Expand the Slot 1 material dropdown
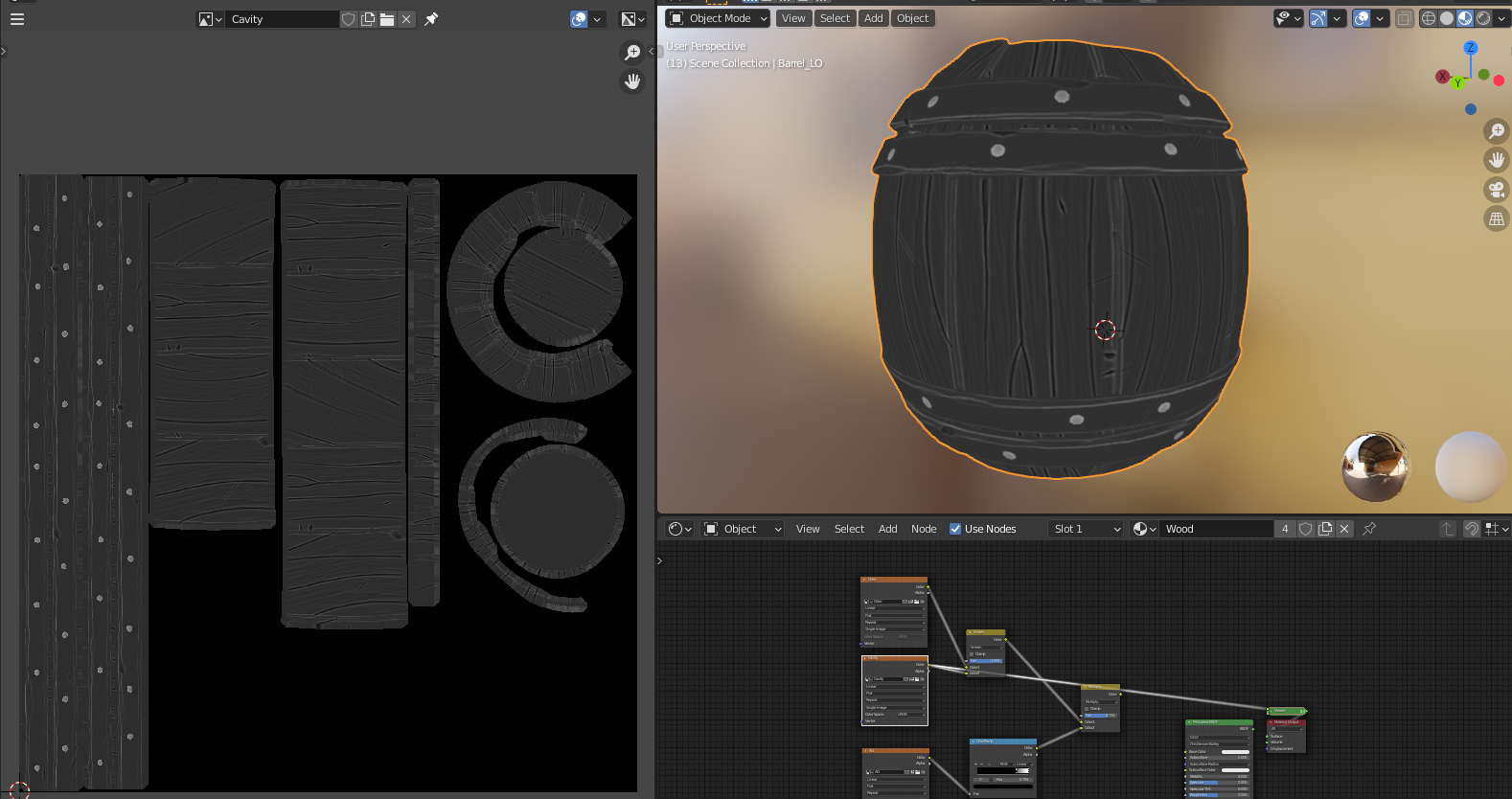This screenshot has height=799, width=1512. tap(1086, 529)
